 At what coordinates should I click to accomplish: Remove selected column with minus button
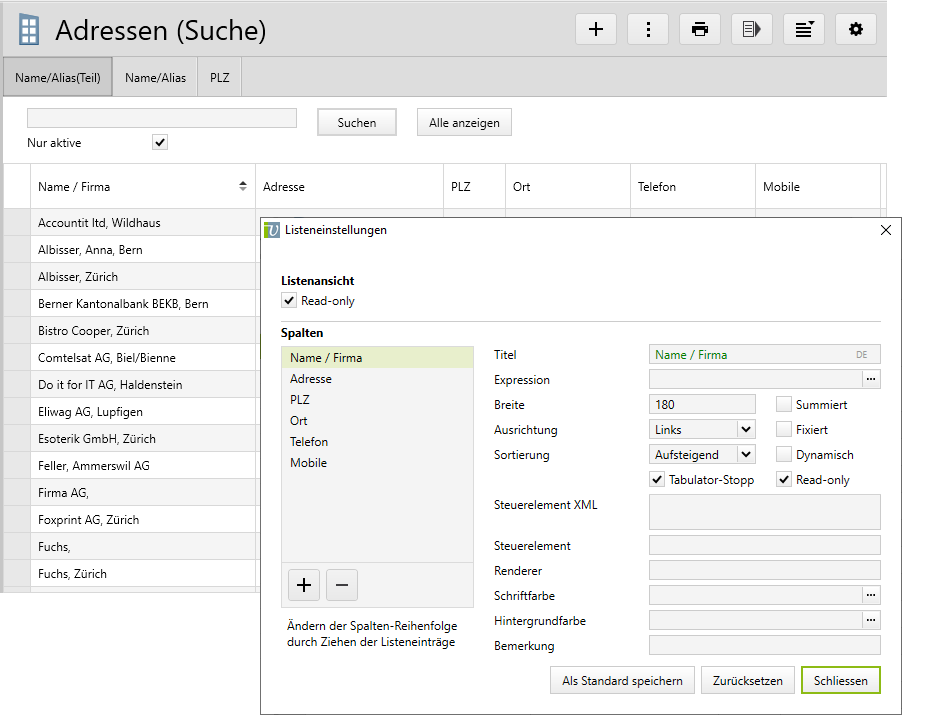[341, 585]
